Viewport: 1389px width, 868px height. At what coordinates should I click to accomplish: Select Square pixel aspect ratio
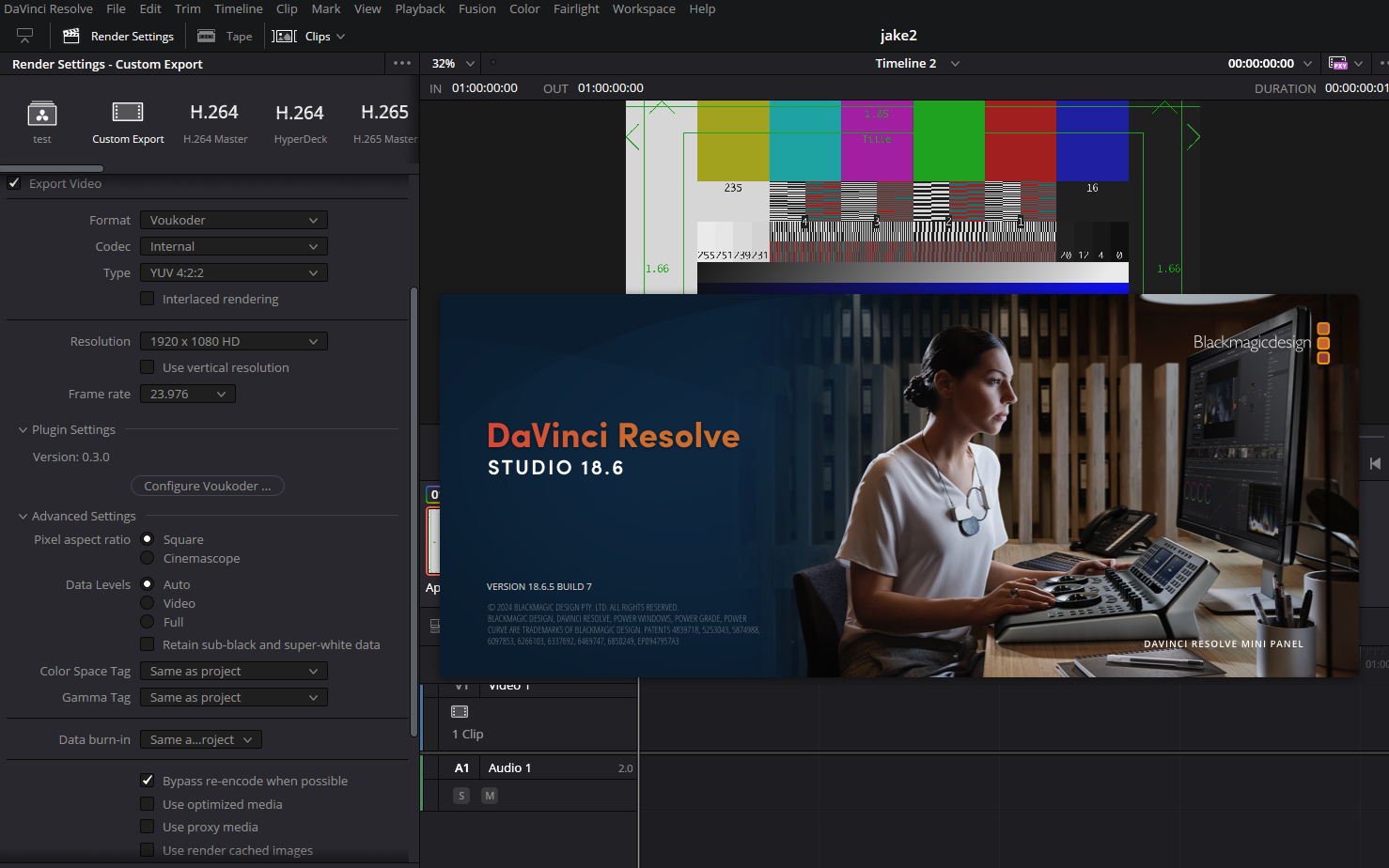tap(148, 539)
